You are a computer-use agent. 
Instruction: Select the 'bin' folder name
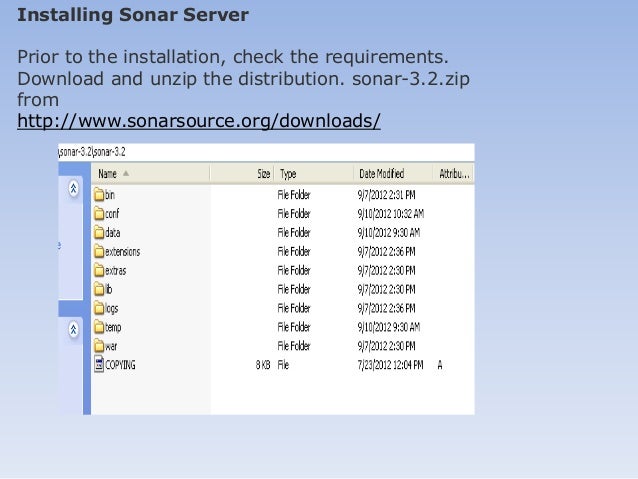tap(110, 195)
